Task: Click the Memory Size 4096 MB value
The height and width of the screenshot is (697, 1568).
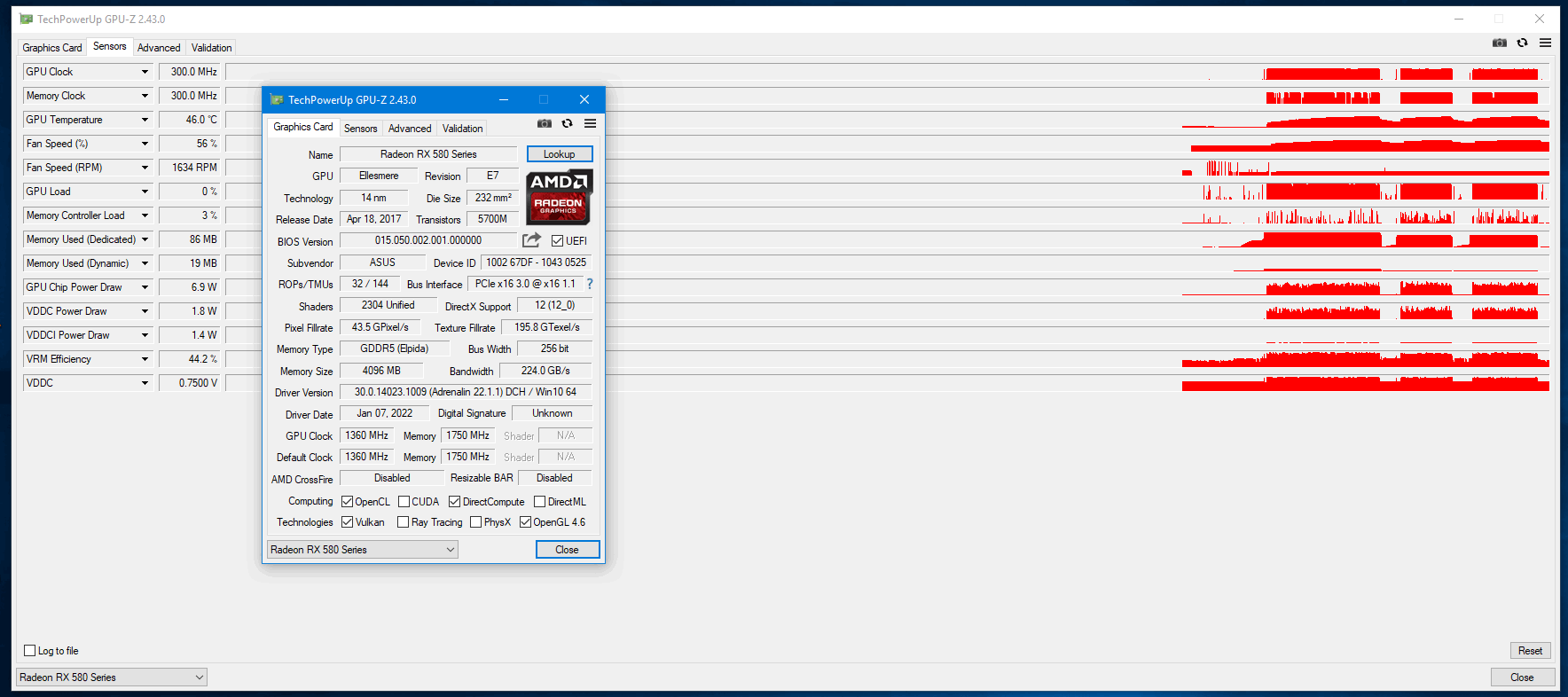Action: tap(381, 371)
